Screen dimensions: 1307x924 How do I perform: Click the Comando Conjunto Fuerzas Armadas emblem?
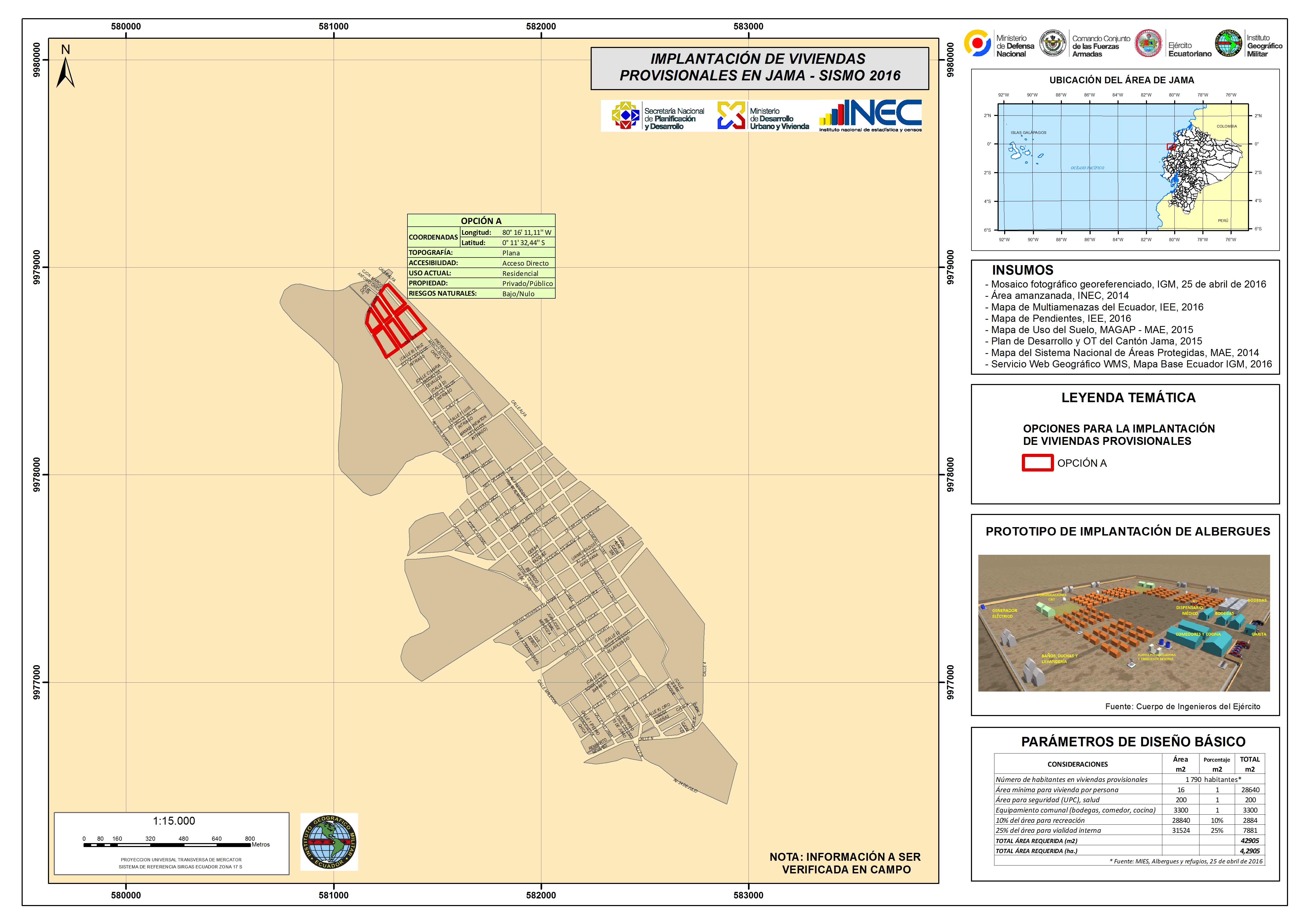(1053, 44)
